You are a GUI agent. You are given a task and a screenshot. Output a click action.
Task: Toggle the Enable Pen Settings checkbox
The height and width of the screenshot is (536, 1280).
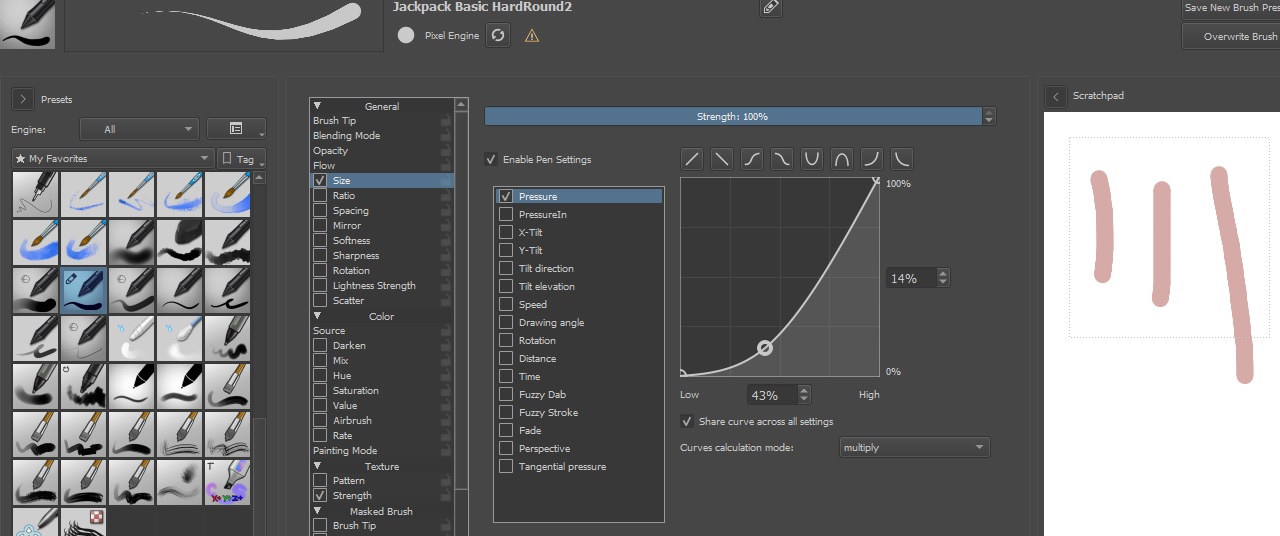tap(491, 159)
